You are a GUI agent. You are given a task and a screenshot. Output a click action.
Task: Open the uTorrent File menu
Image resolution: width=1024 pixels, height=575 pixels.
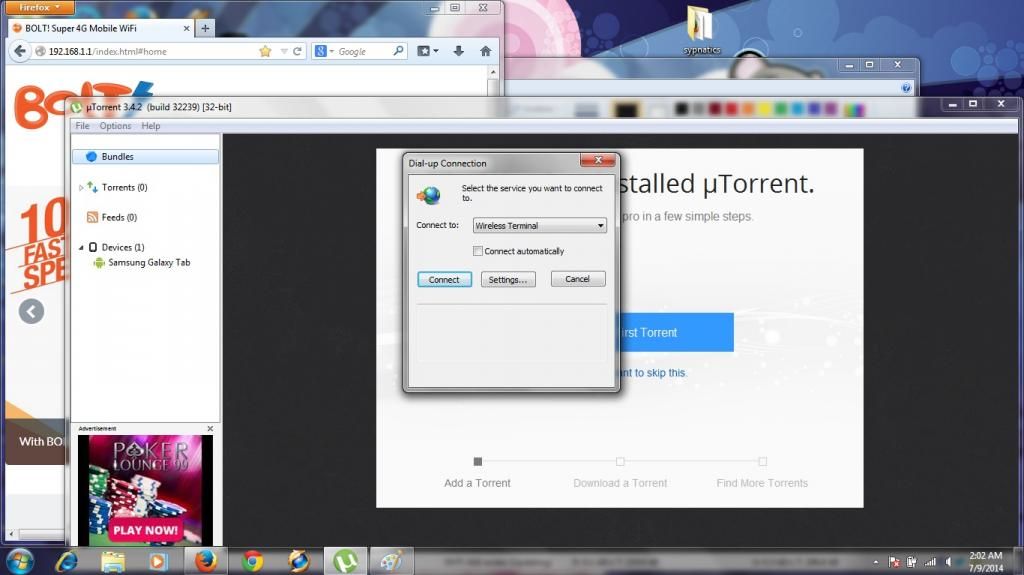click(82, 126)
